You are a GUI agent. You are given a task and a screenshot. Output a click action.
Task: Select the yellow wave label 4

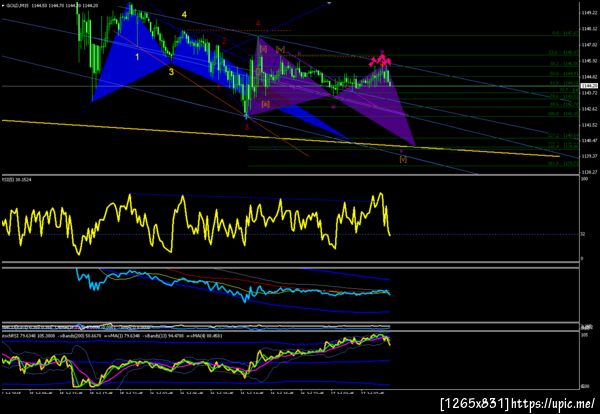(x=184, y=15)
